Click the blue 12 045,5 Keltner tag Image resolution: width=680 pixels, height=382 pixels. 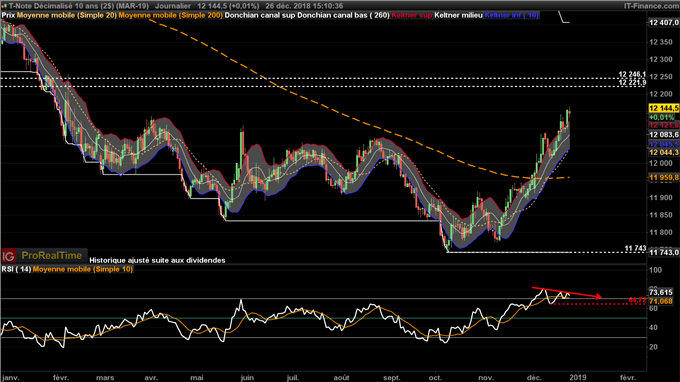(664, 144)
